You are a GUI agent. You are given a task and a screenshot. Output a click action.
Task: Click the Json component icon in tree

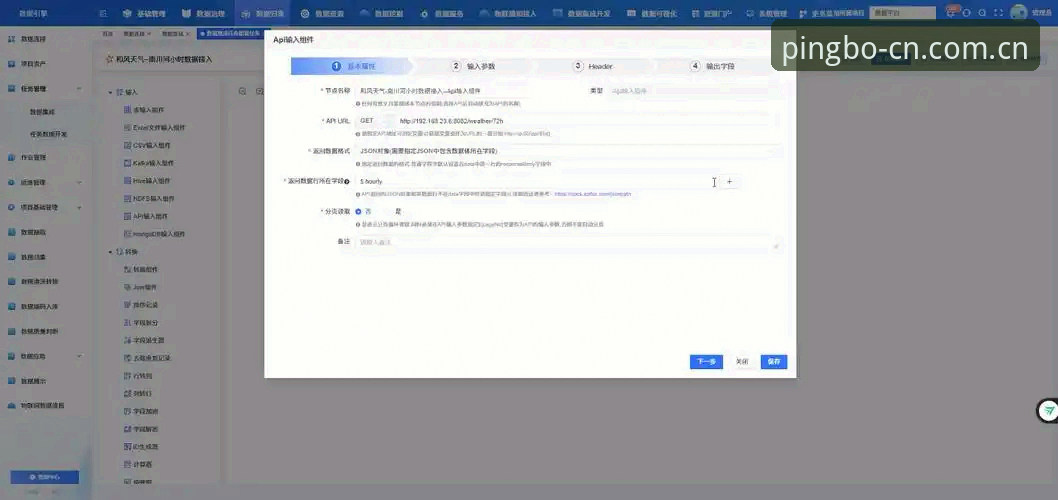pos(128,287)
